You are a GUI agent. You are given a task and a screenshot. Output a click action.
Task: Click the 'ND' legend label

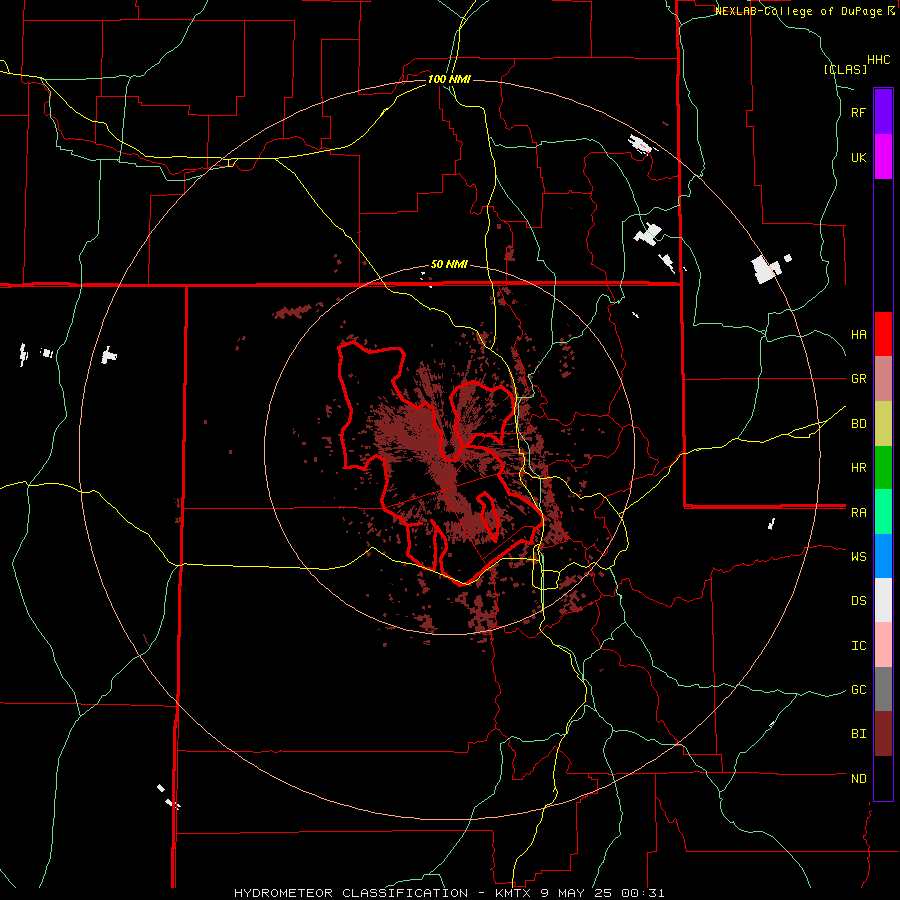(858, 779)
